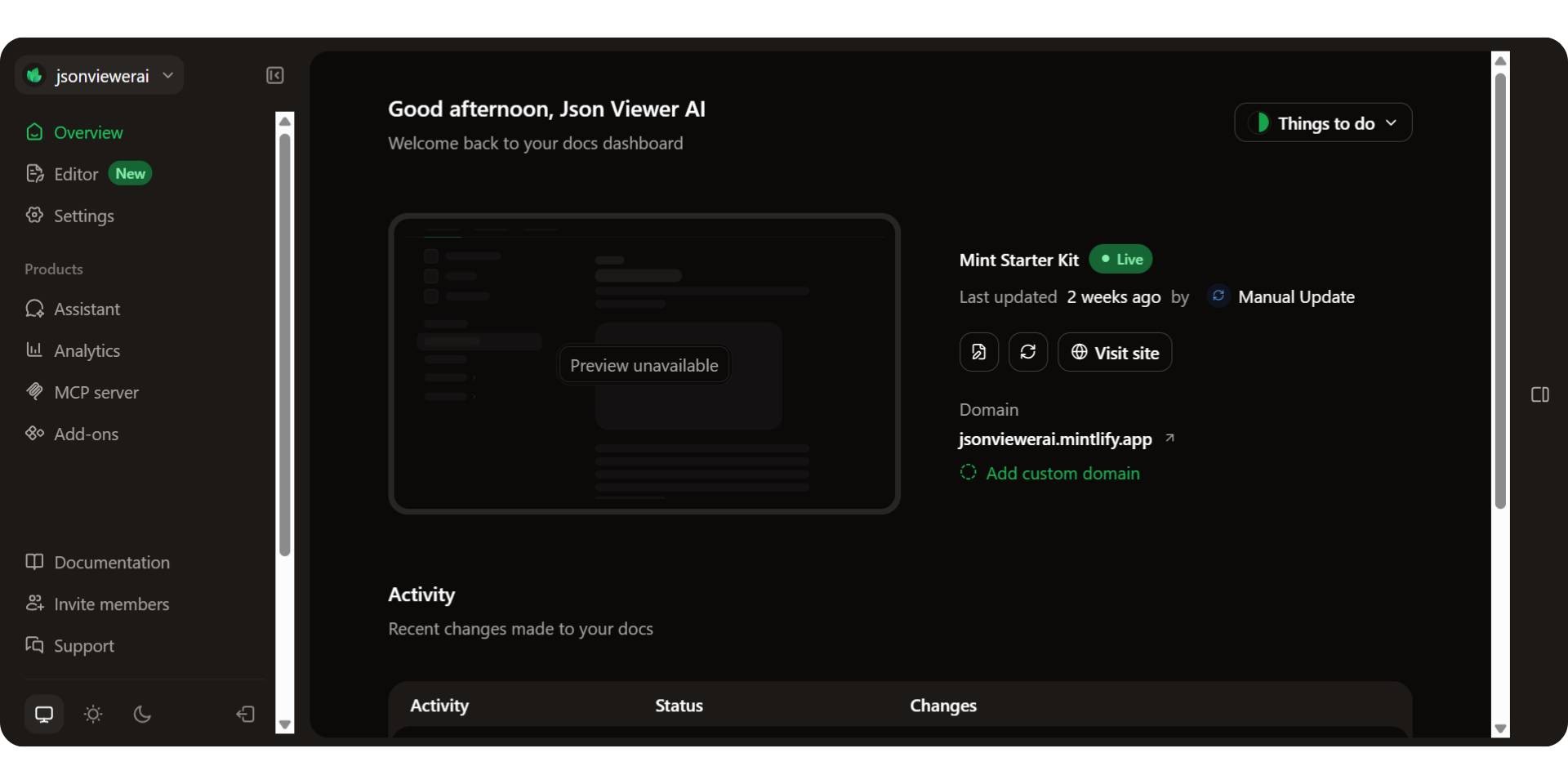Trigger a refresh of the Mint Starter Kit
1568x784 pixels.
tap(1027, 352)
